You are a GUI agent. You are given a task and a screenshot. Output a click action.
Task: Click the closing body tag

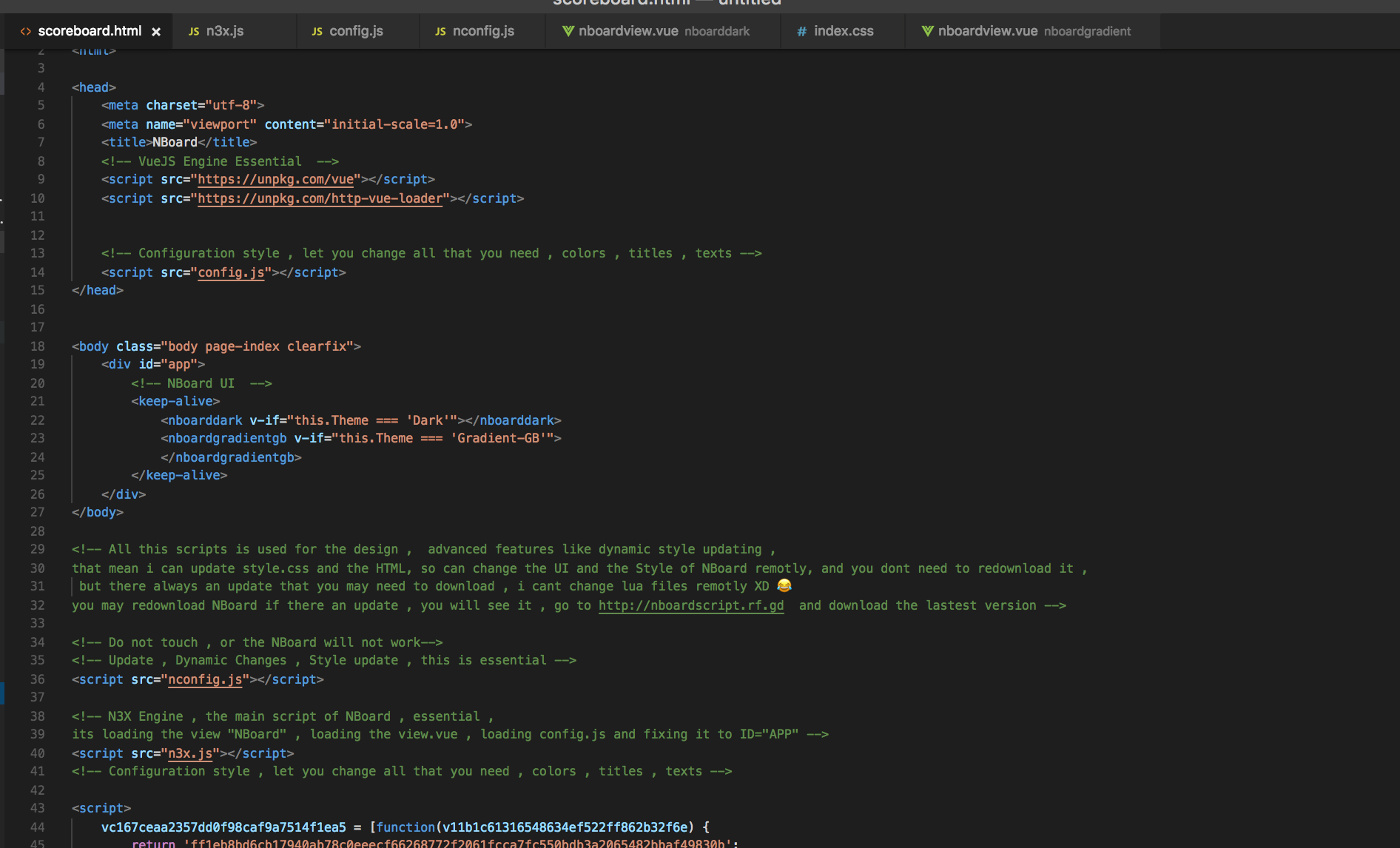[98, 512]
